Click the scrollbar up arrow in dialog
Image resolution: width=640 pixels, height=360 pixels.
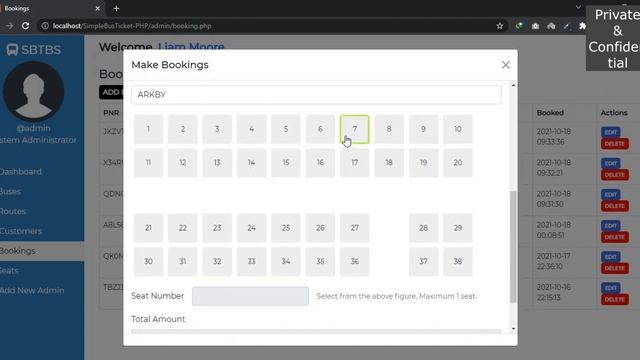[513, 85]
